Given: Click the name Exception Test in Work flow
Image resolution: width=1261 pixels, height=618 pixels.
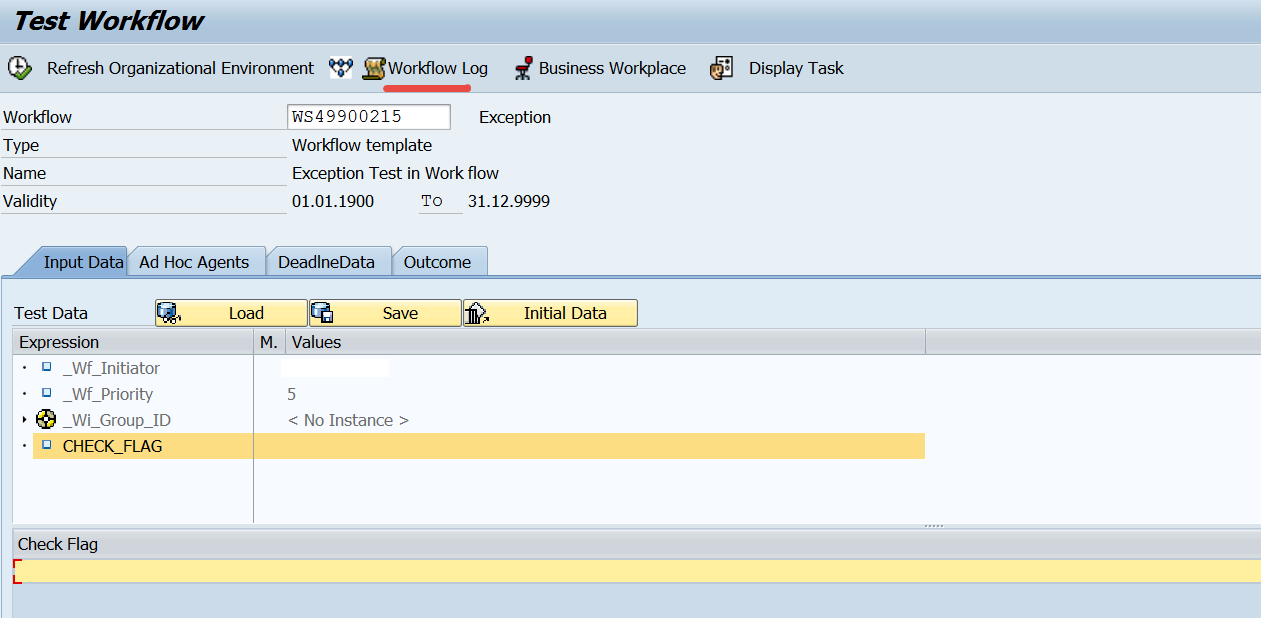Looking at the screenshot, I should point(395,173).
